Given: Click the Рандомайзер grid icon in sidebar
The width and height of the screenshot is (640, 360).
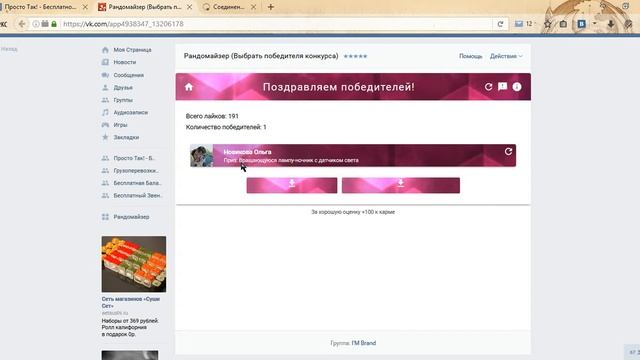Looking at the screenshot, I should 105,217.
